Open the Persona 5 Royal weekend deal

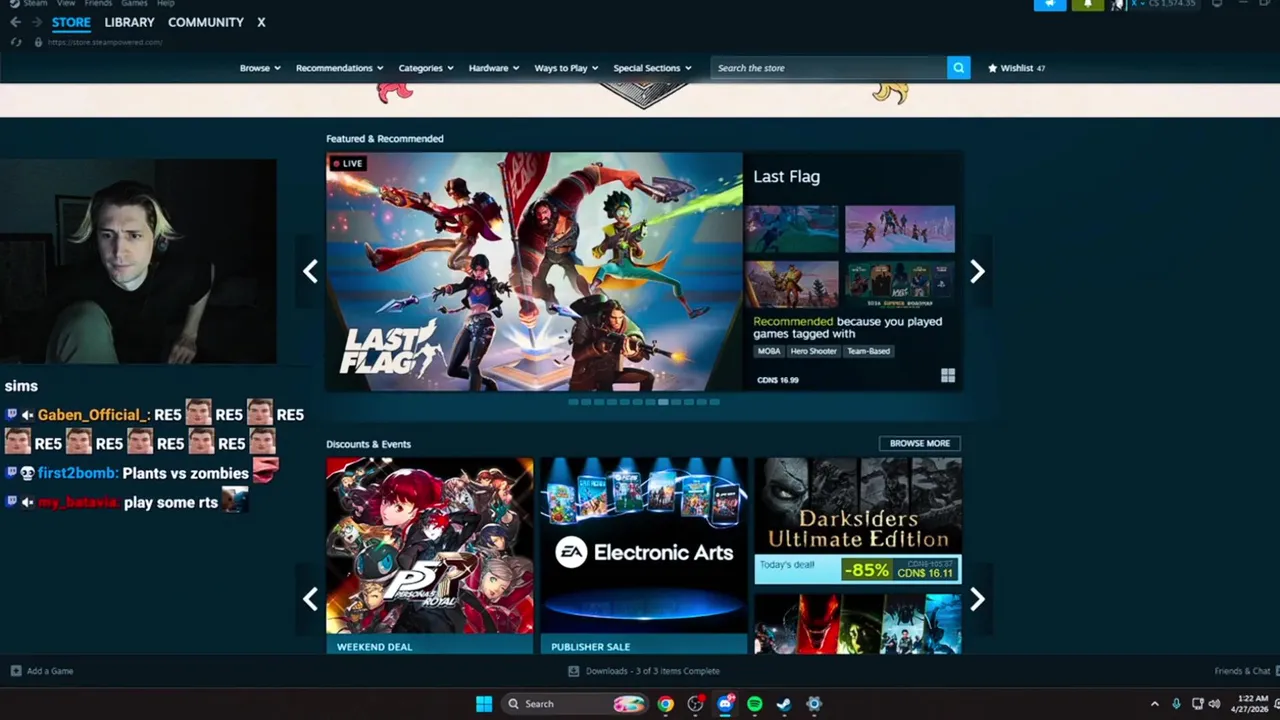point(430,555)
